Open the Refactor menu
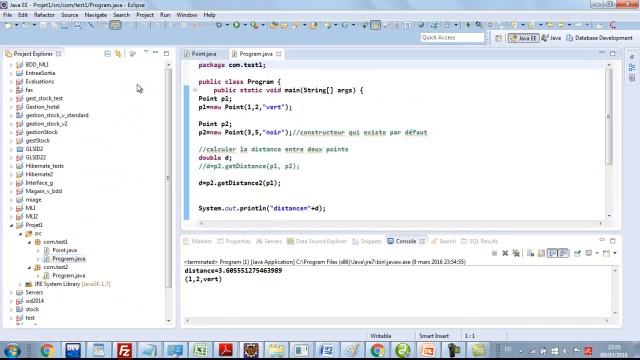Image resolution: width=640 pixels, height=360 pixels. pos(44,15)
